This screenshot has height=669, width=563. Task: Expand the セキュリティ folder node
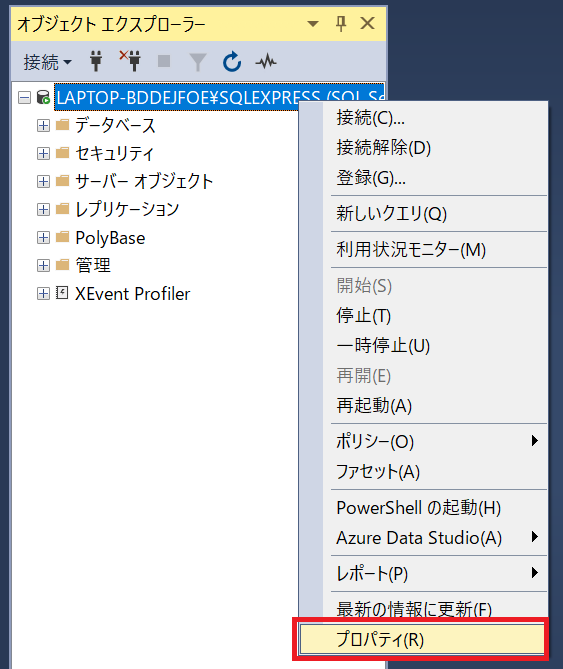(x=43, y=153)
